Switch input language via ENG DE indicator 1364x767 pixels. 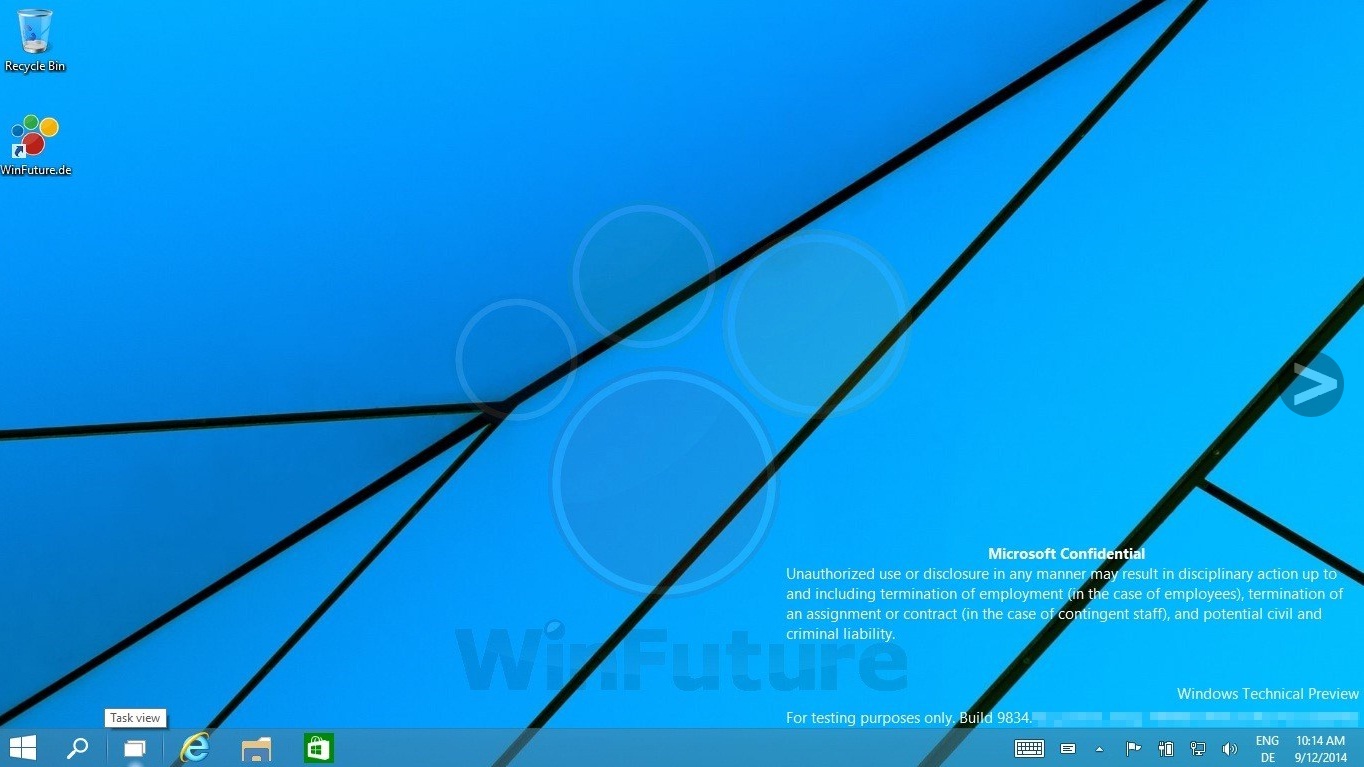[1267, 749]
